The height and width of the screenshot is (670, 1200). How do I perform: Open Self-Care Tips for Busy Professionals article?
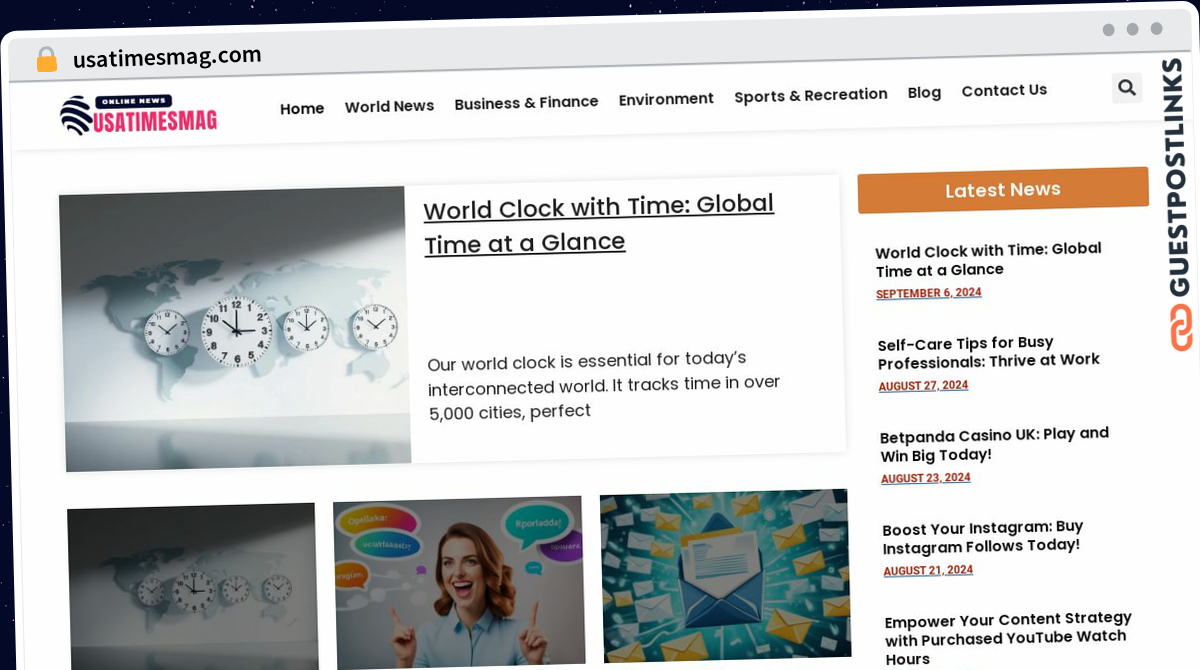click(988, 352)
